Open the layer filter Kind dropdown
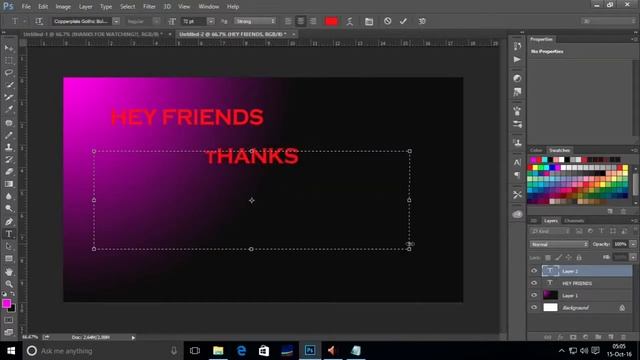This screenshot has height=360, width=640. click(x=550, y=231)
